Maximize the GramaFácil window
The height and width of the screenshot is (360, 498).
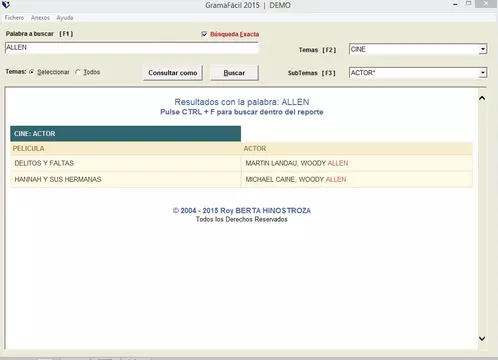[x=468, y=4]
